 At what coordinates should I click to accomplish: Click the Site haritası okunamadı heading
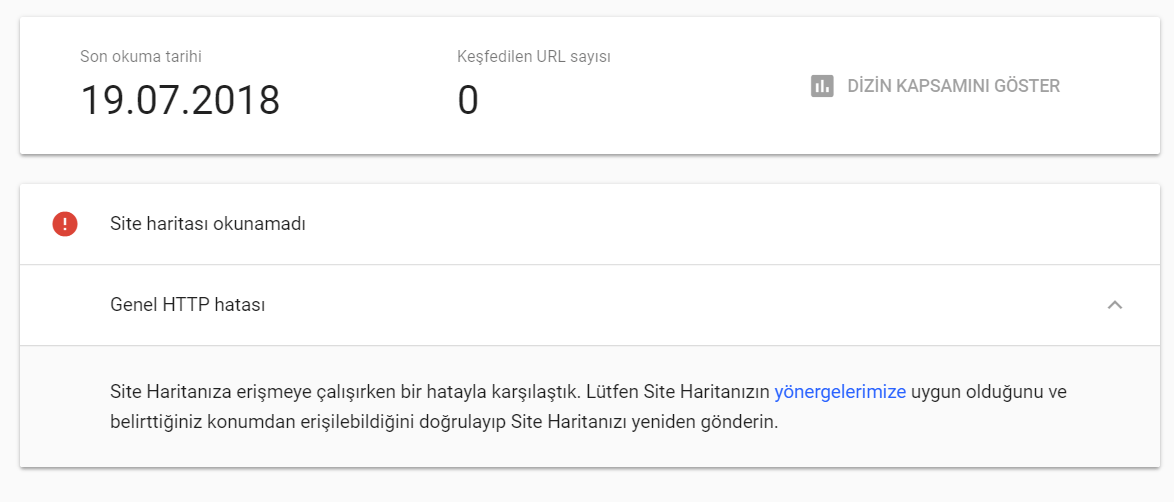point(207,224)
